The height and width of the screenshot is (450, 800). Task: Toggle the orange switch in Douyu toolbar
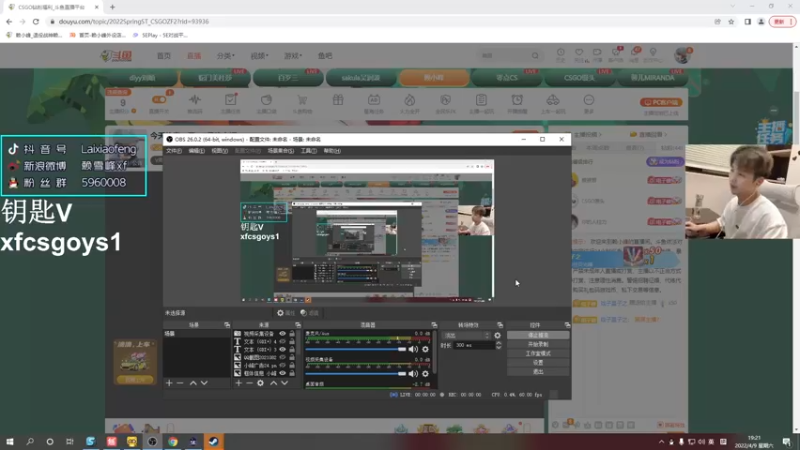[x=159, y=99]
